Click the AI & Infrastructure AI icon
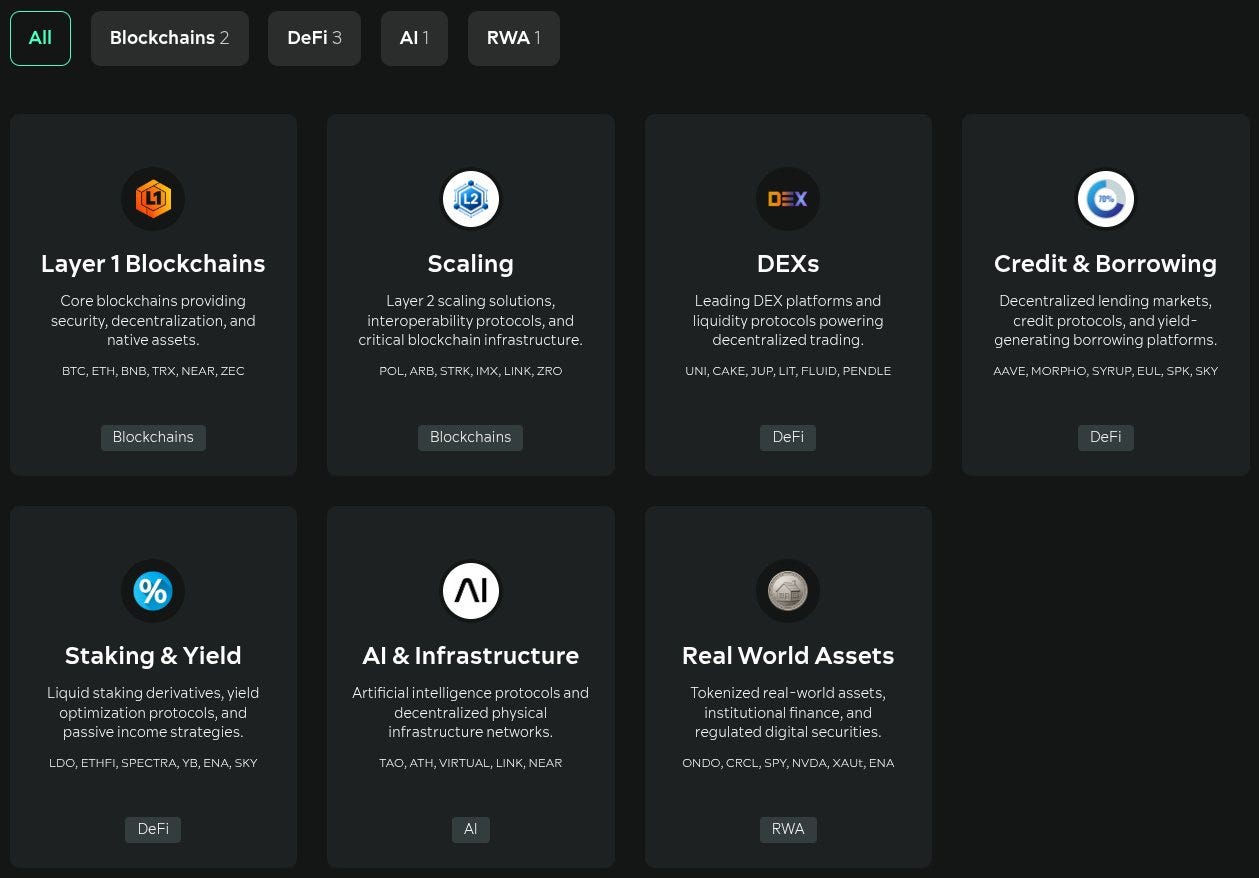Image resolution: width=1259 pixels, height=878 pixels. click(x=470, y=591)
